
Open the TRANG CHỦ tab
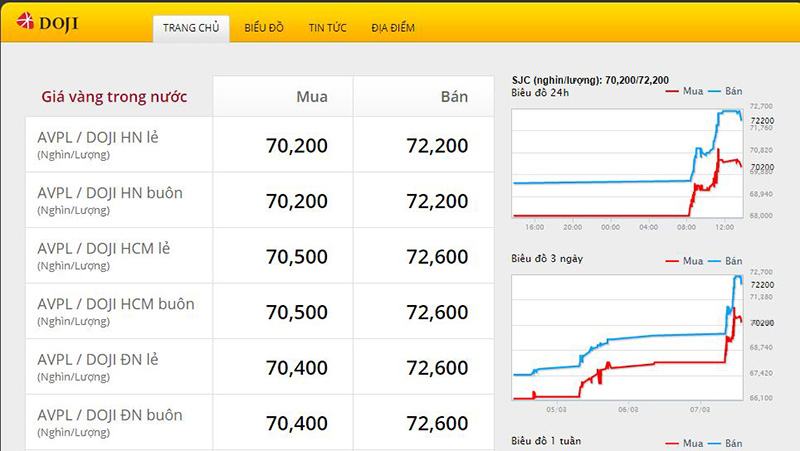pos(192,28)
